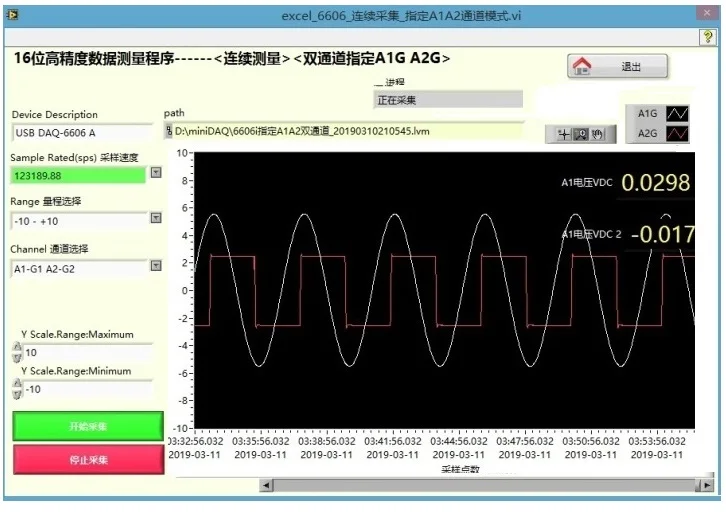This screenshot has width=726, height=514.
Task: Click the 采样点数 axis title
Action: pos(460,469)
